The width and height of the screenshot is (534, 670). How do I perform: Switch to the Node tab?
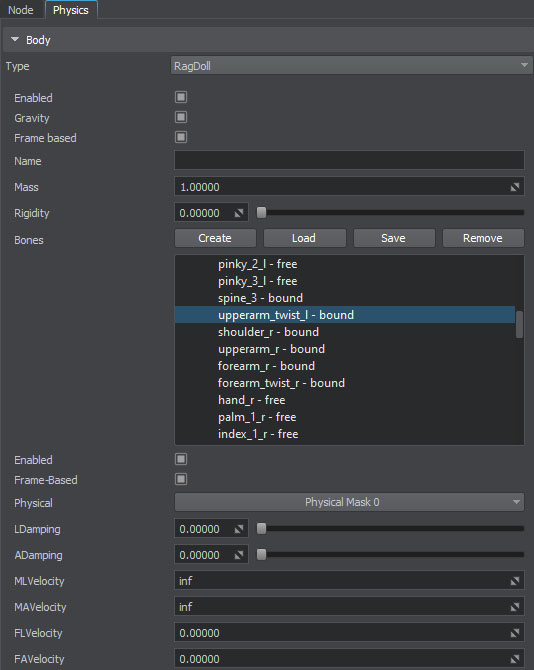[21, 10]
